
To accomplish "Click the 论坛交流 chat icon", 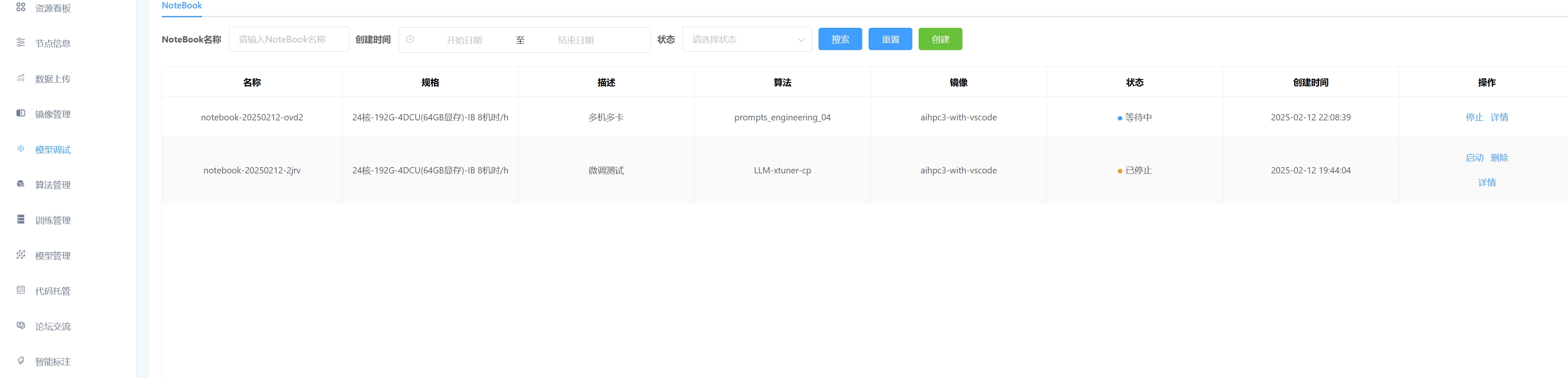I will pyautogui.click(x=21, y=325).
